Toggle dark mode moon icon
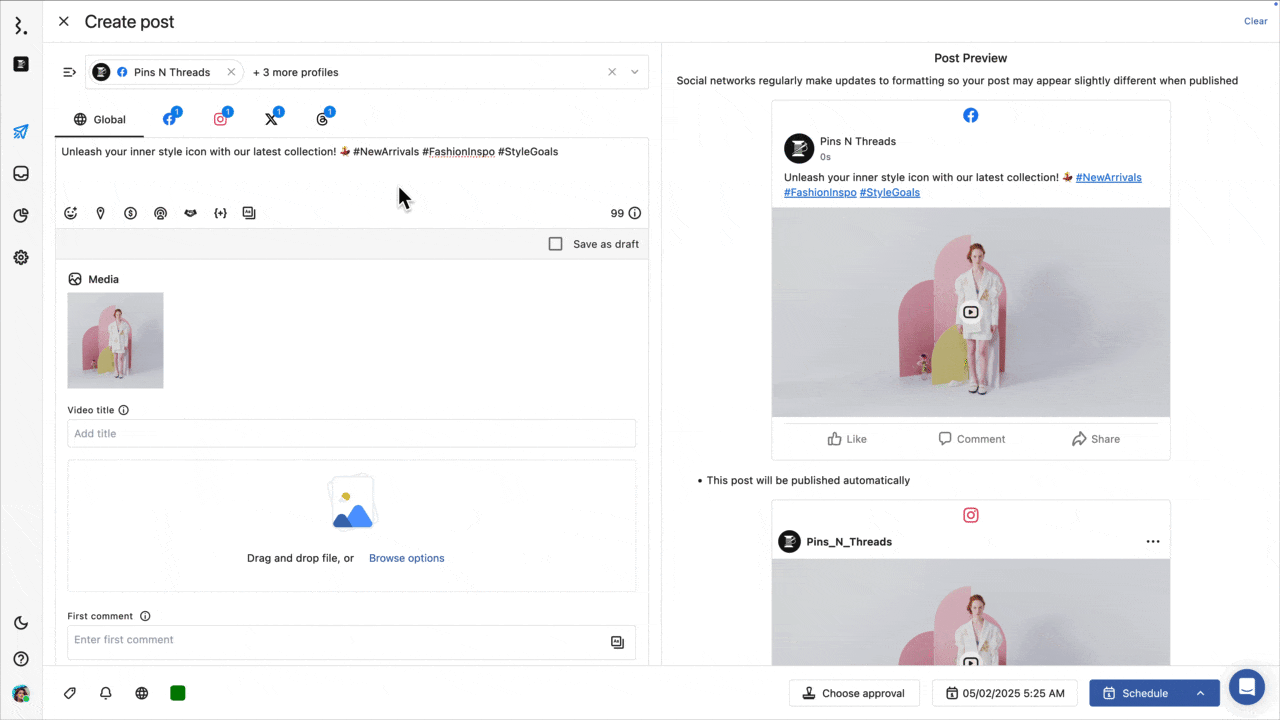This screenshot has width=1280, height=720. point(21,623)
